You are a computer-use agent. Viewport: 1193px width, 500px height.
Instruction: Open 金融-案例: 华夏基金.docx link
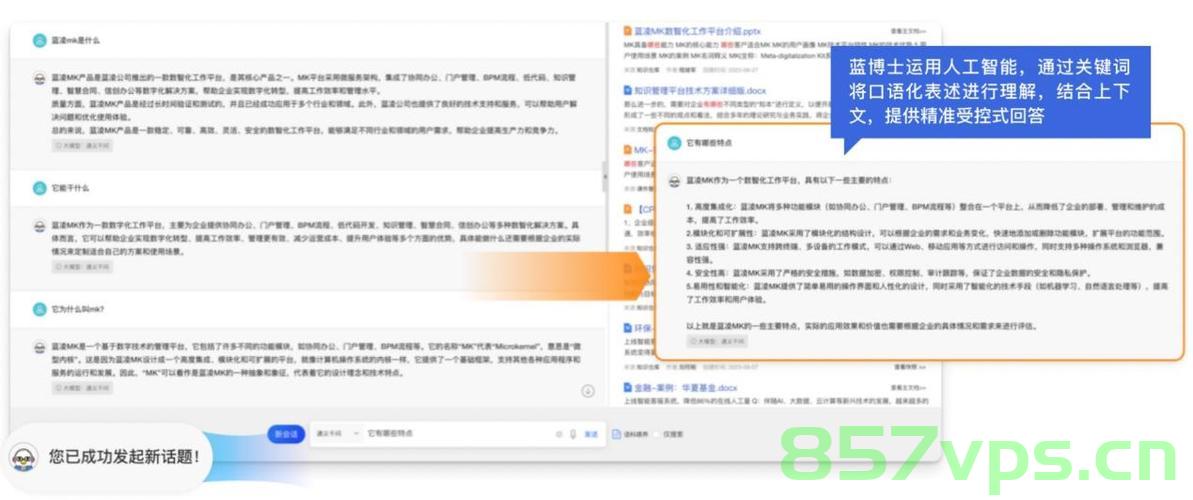coord(686,387)
